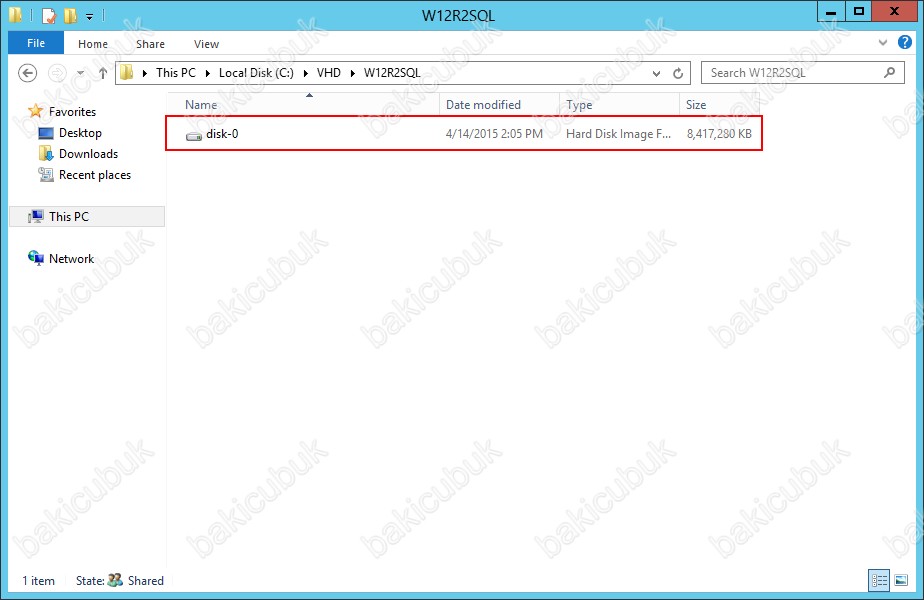The width and height of the screenshot is (924, 600).
Task: Click the Shared state icon
Action: [116, 581]
